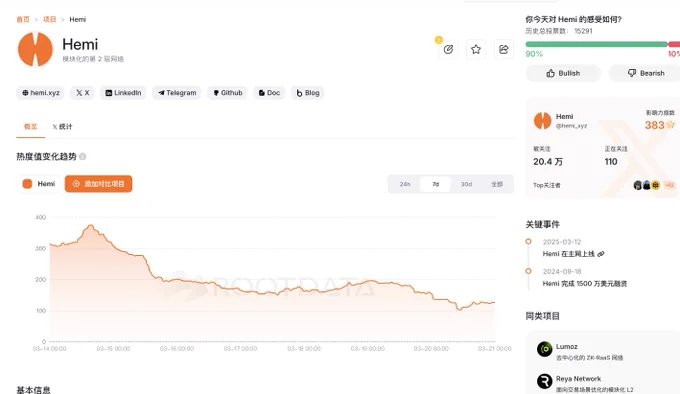Click the 2025-03-12 timeline marker
Image resolution: width=680 pixels, height=394 pixels.
(528, 241)
